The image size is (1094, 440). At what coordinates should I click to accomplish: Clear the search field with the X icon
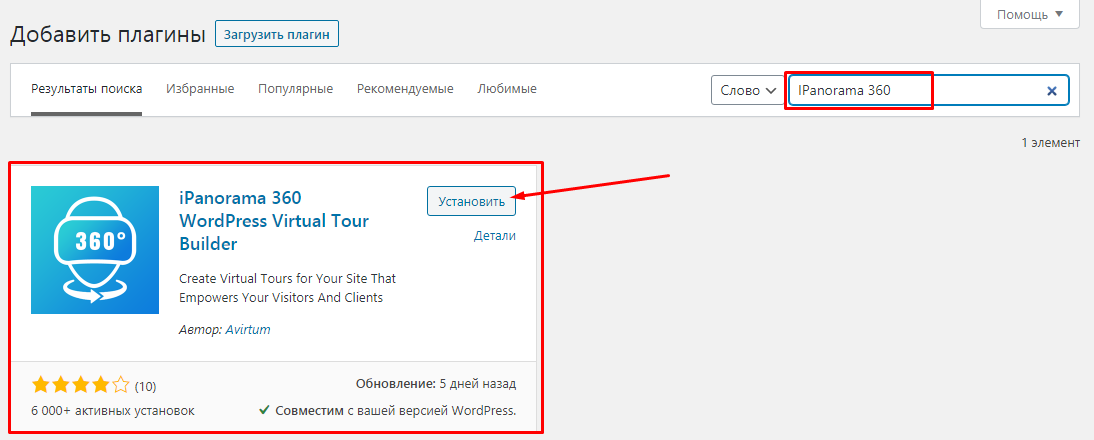point(1051,91)
